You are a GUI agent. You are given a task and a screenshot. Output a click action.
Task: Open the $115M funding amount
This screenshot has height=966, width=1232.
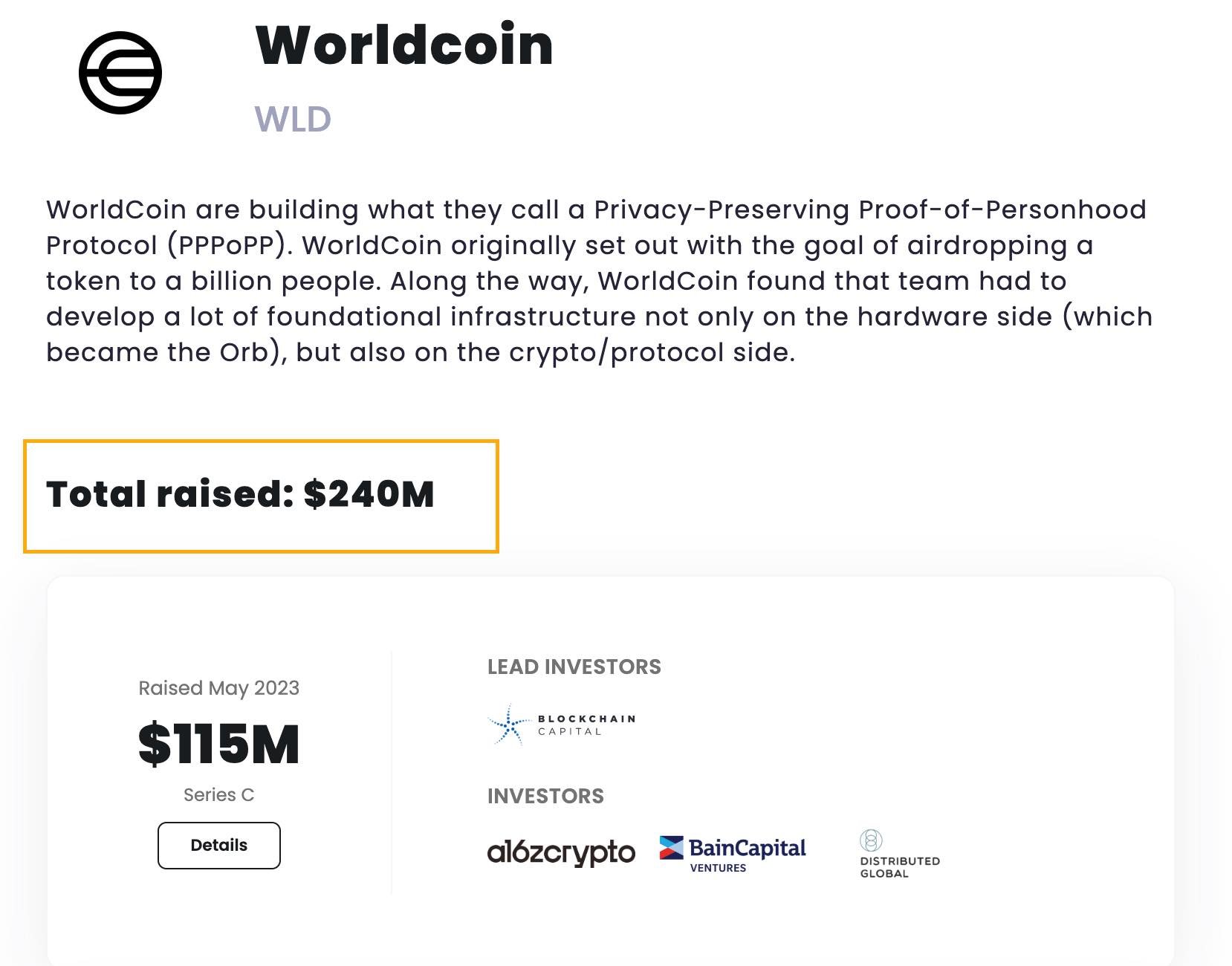(219, 743)
